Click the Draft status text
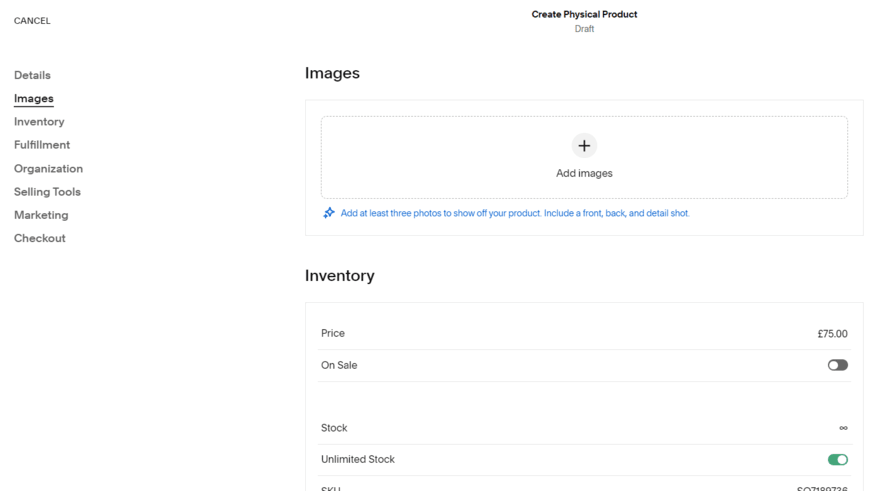 584,29
